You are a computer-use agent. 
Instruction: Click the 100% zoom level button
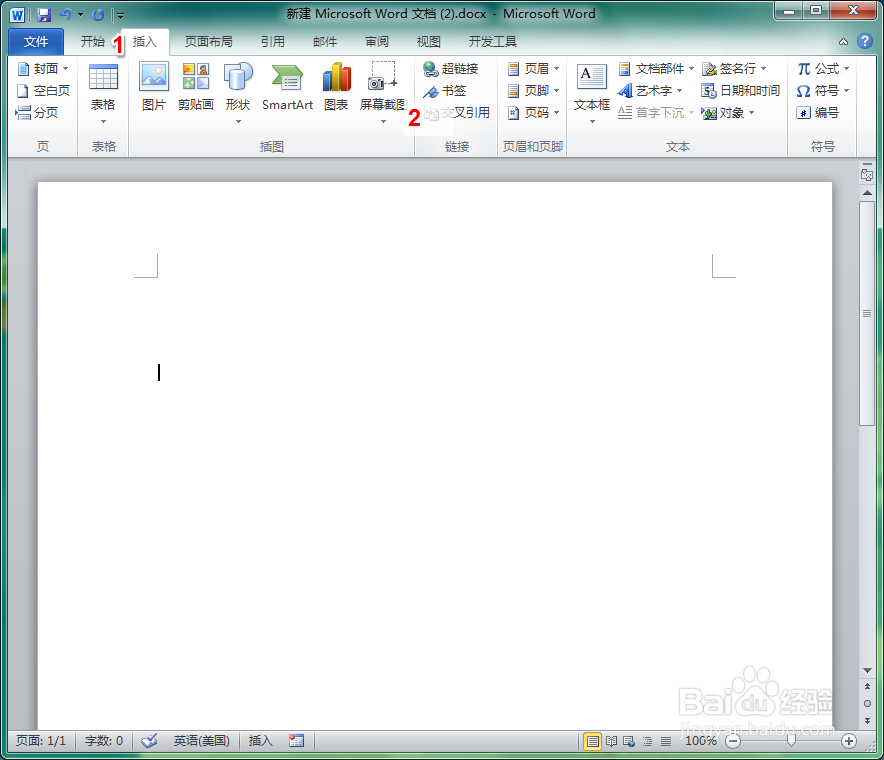coord(700,741)
